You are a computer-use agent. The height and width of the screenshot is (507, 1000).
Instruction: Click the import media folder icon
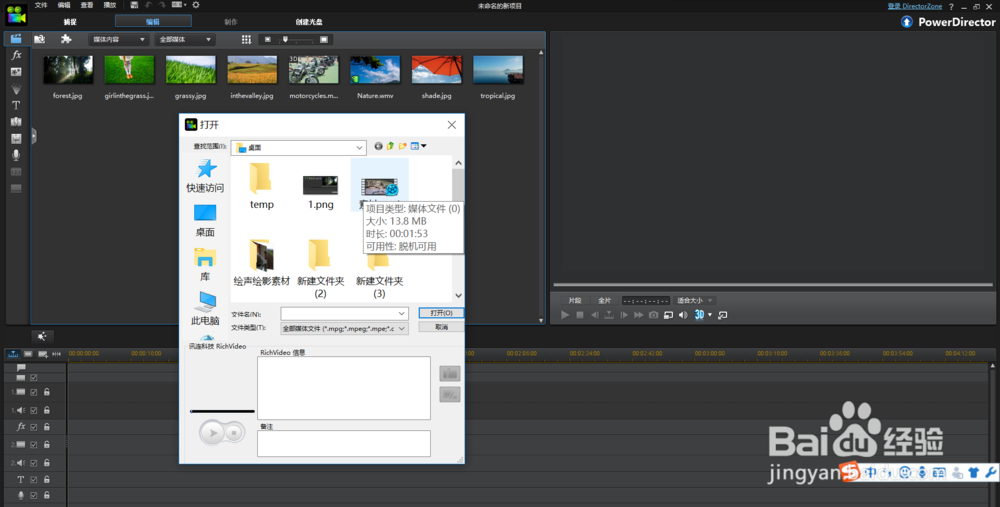[x=40, y=40]
